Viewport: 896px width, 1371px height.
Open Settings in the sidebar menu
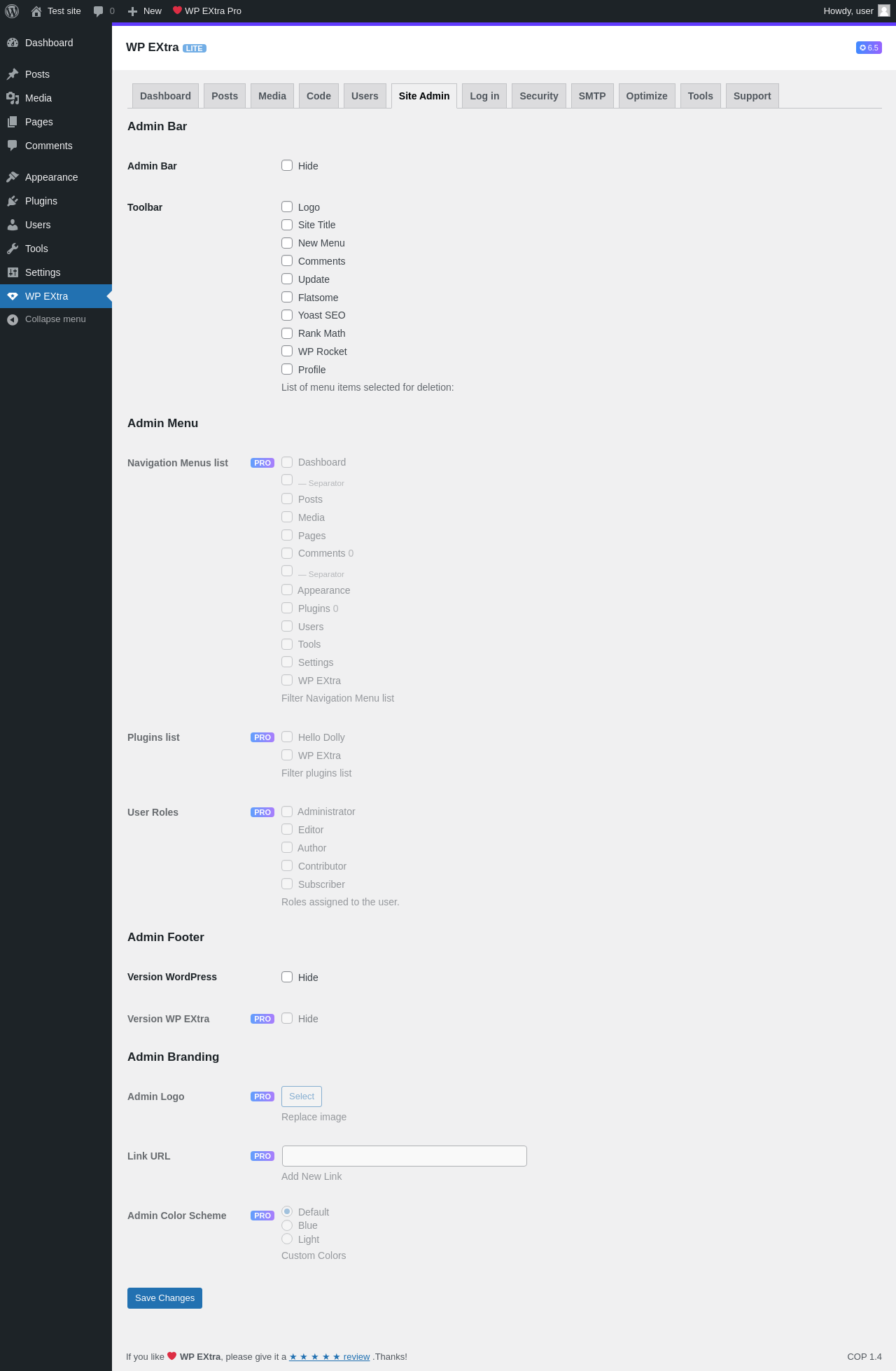[56, 272]
